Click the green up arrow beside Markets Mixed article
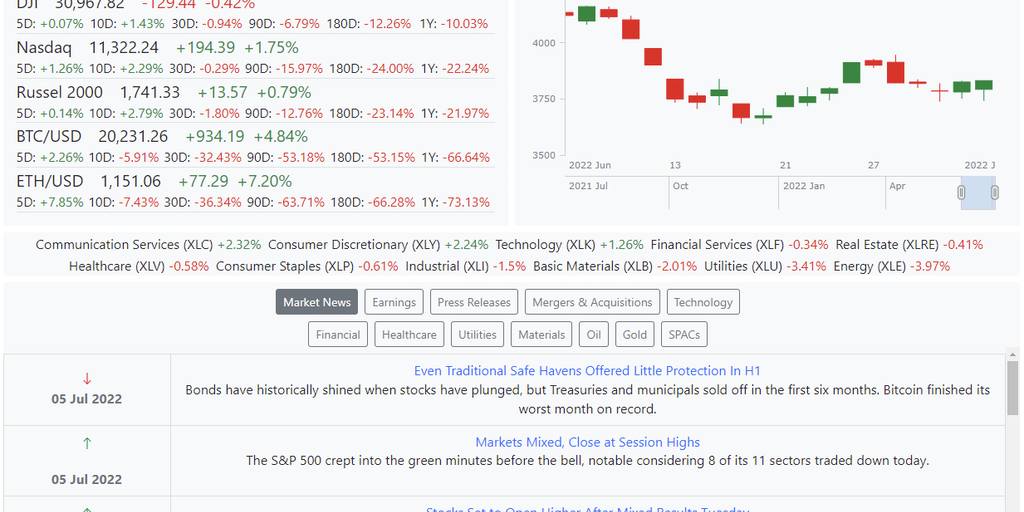The image size is (1024, 512). 87,442
